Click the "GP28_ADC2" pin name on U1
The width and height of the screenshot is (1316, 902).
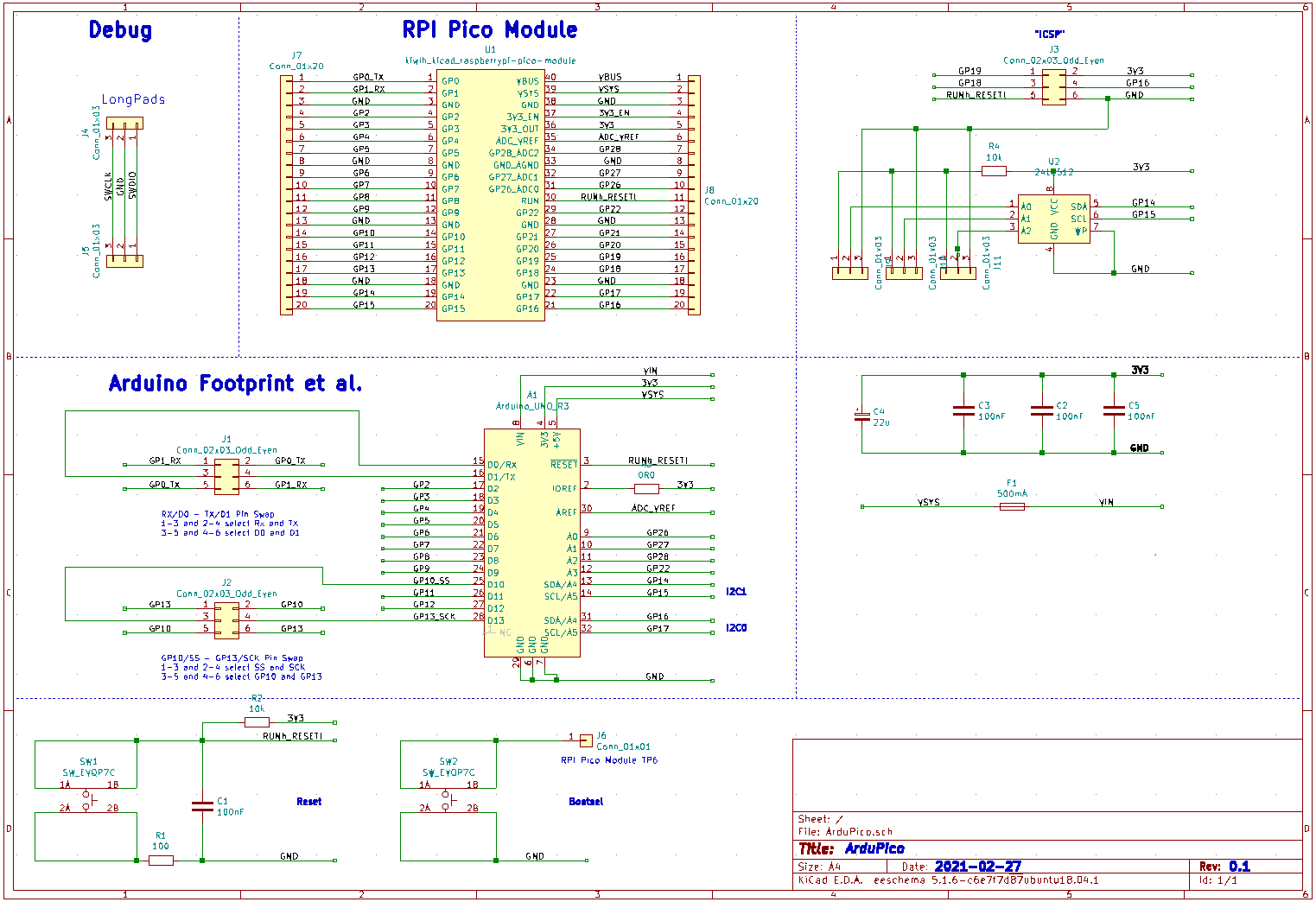coord(513,153)
